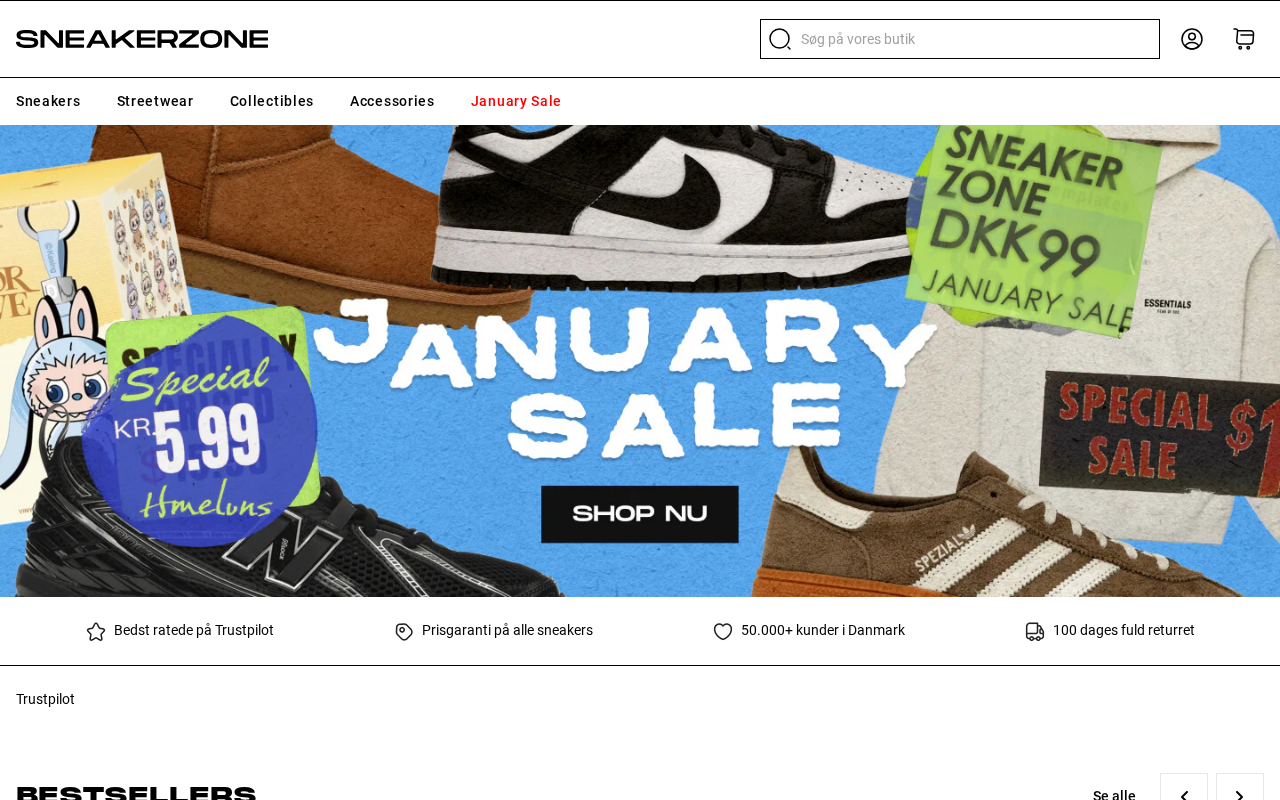
Task: Click the January Sale hero banner image
Action: 640,361
